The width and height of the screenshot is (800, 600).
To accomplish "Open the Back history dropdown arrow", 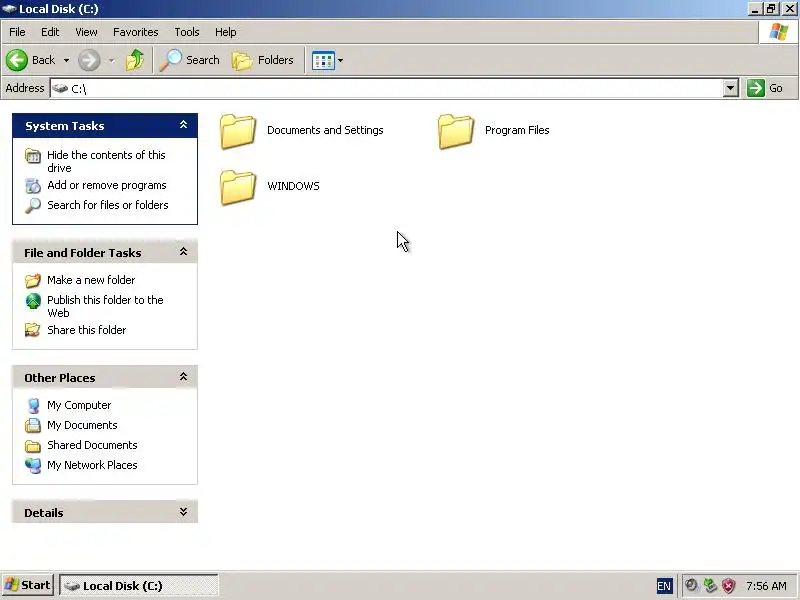I will coord(66,61).
